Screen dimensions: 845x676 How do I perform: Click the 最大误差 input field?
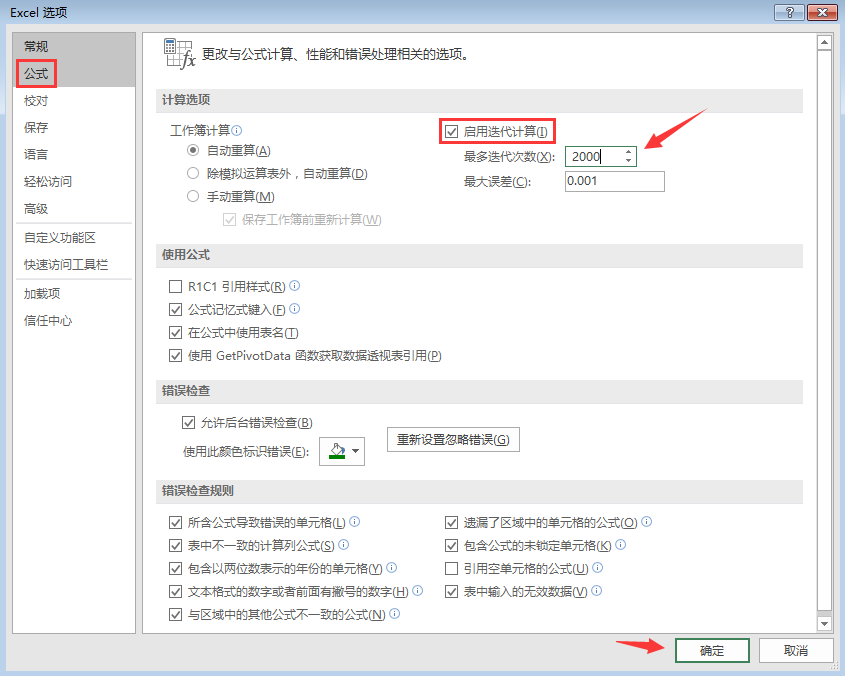point(614,181)
